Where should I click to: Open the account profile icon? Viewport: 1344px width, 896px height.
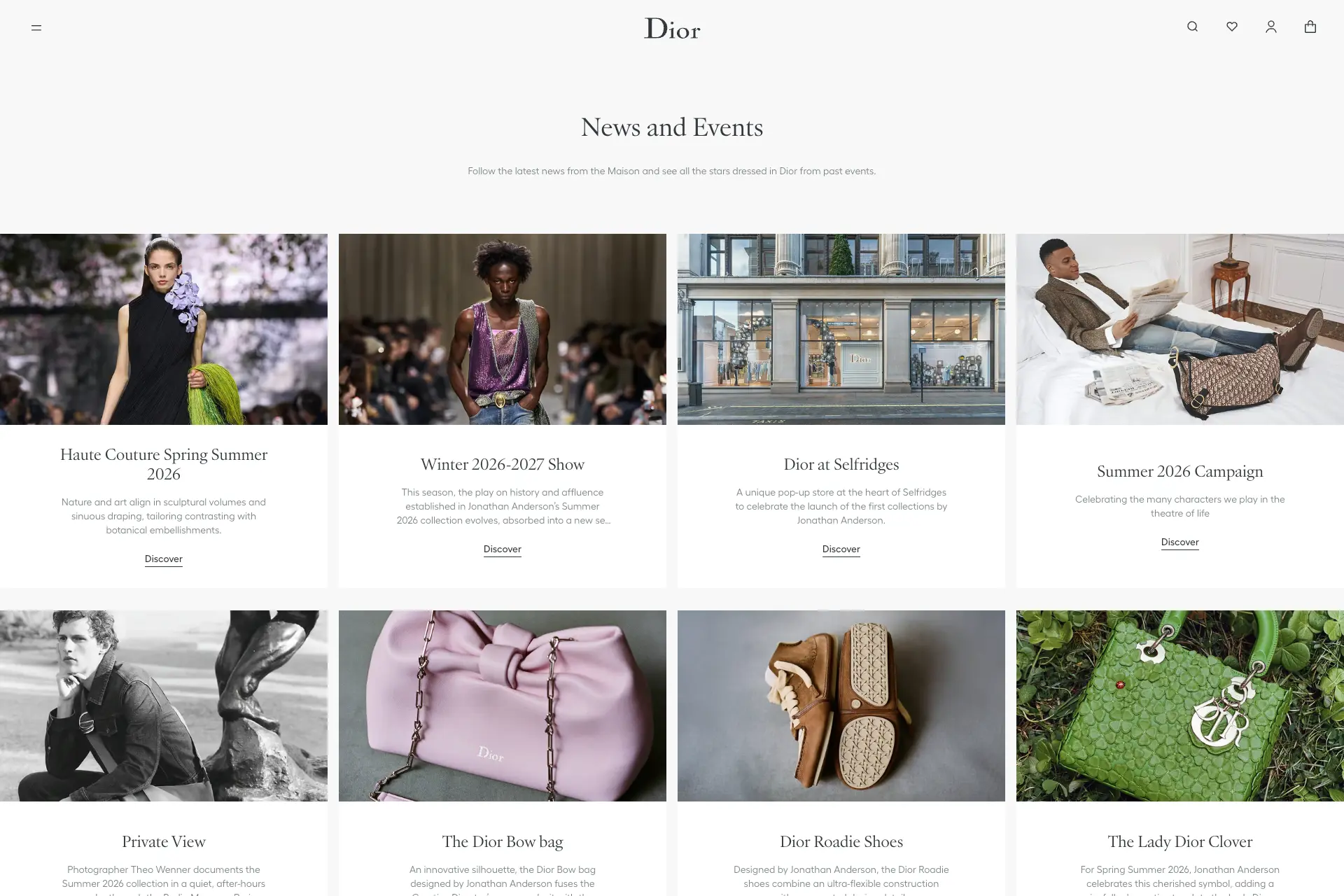(1271, 27)
